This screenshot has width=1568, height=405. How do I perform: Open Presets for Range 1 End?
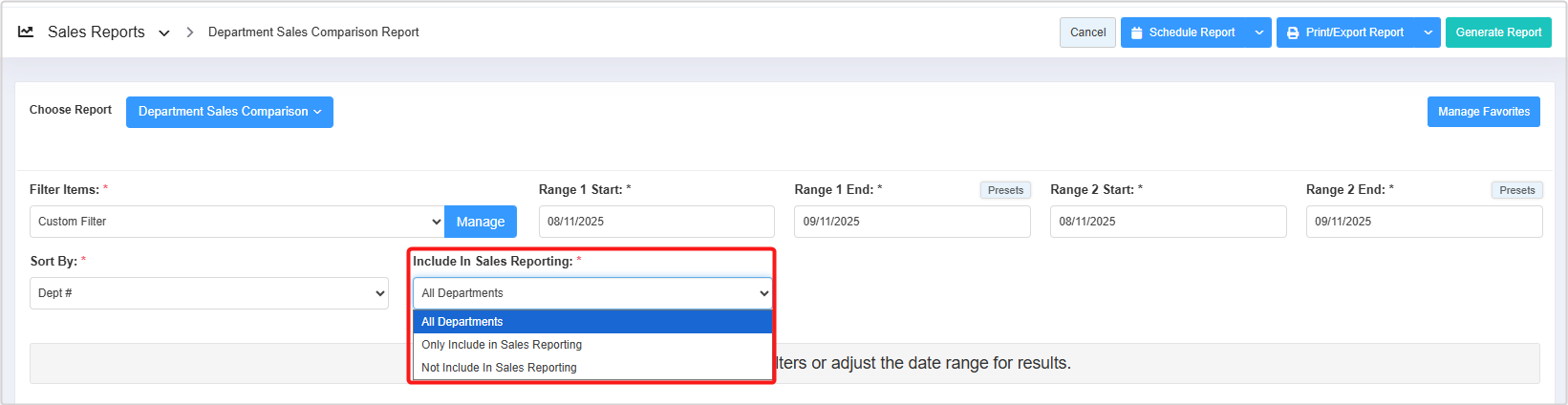tap(1005, 190)
